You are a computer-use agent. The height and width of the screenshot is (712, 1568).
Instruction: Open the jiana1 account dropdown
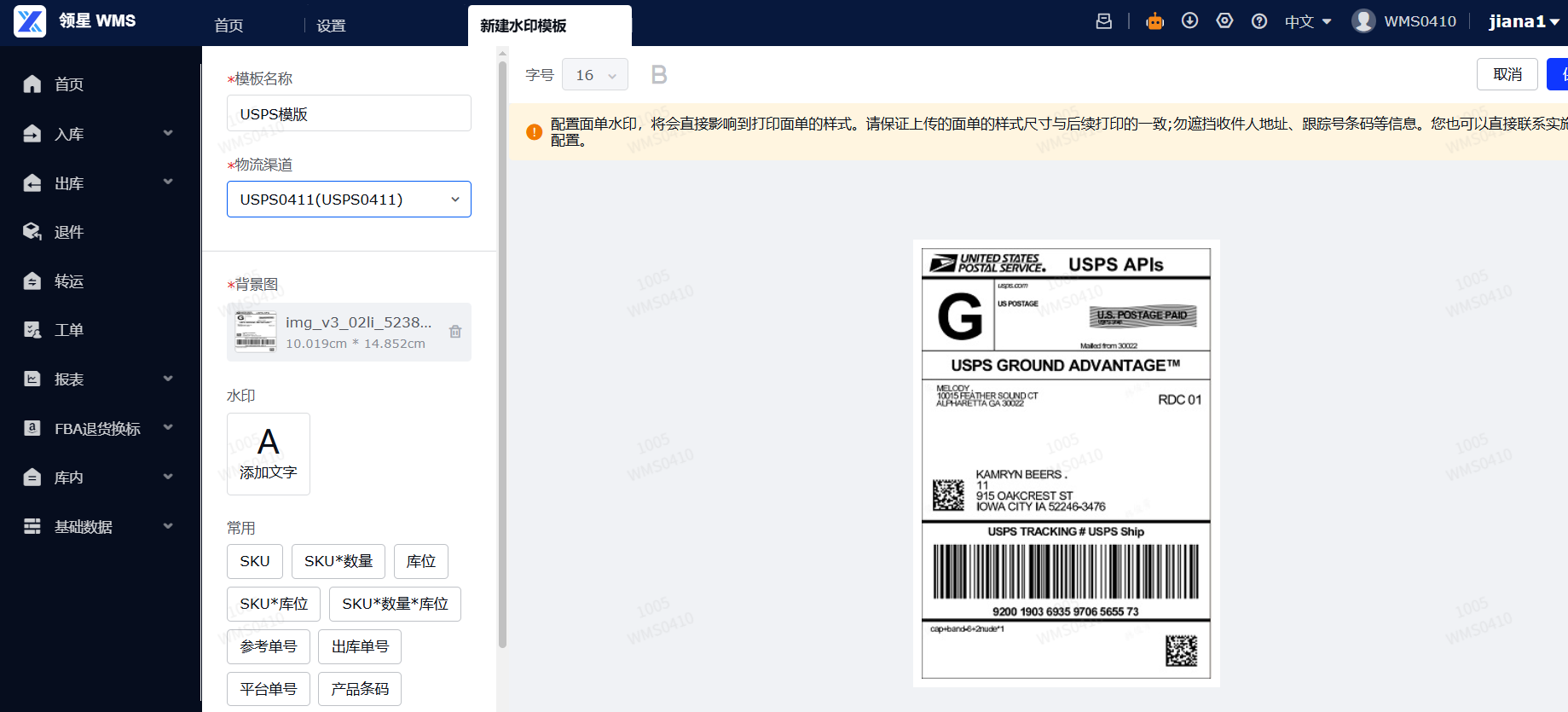point(1524,21)
